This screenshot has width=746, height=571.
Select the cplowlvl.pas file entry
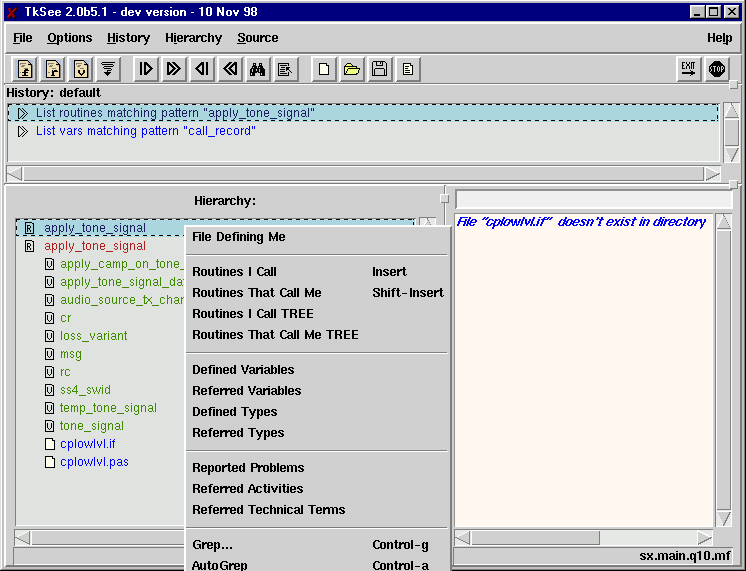[x=94, y=462]
